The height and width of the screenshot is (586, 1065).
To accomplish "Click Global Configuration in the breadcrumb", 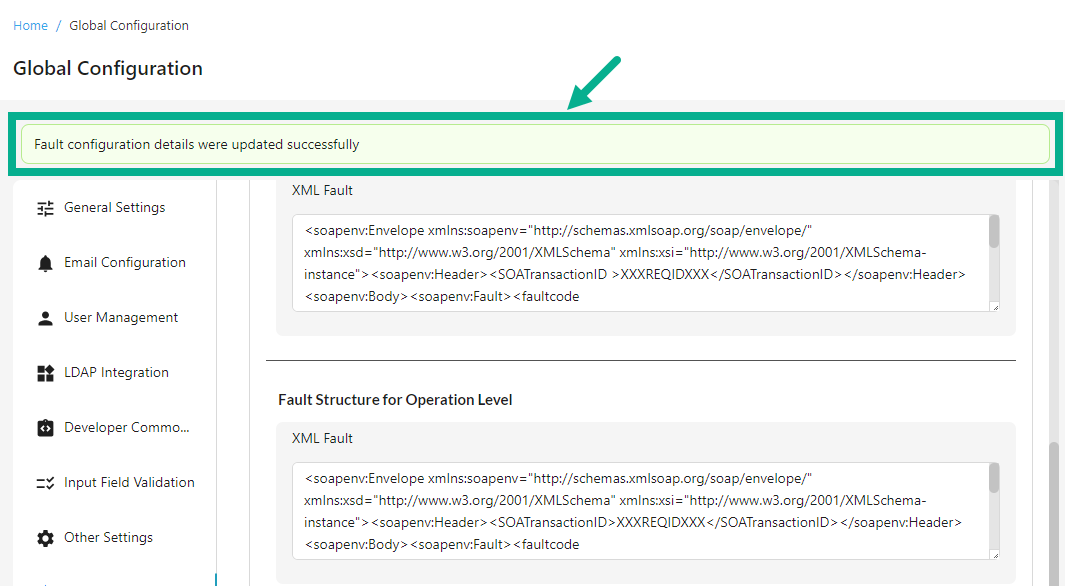I will click(x=129, y=25).
